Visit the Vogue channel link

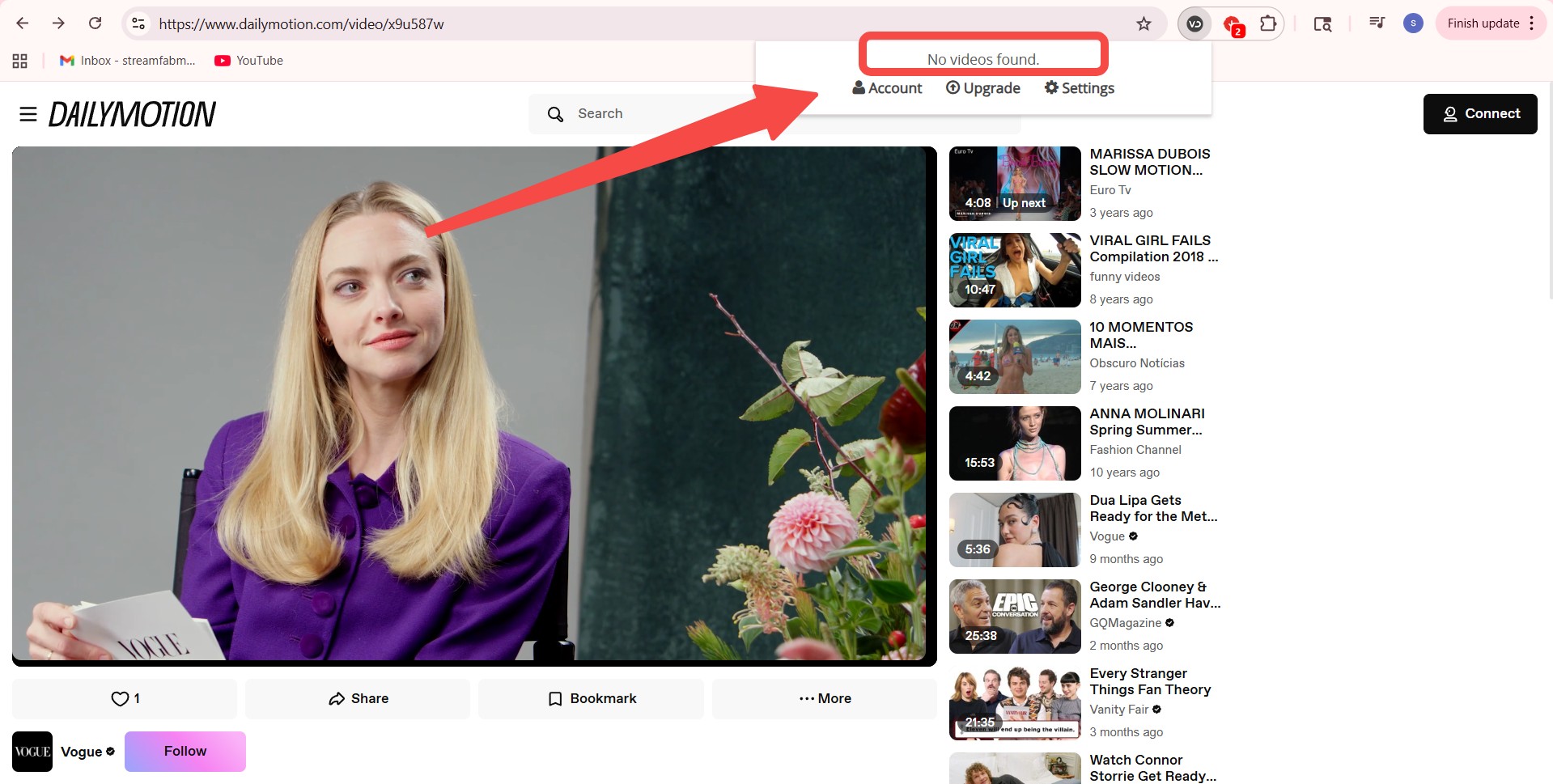82,751
